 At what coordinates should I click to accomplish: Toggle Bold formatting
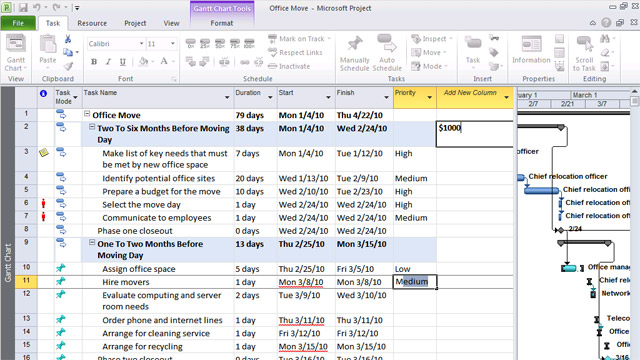tap(94, 62)
